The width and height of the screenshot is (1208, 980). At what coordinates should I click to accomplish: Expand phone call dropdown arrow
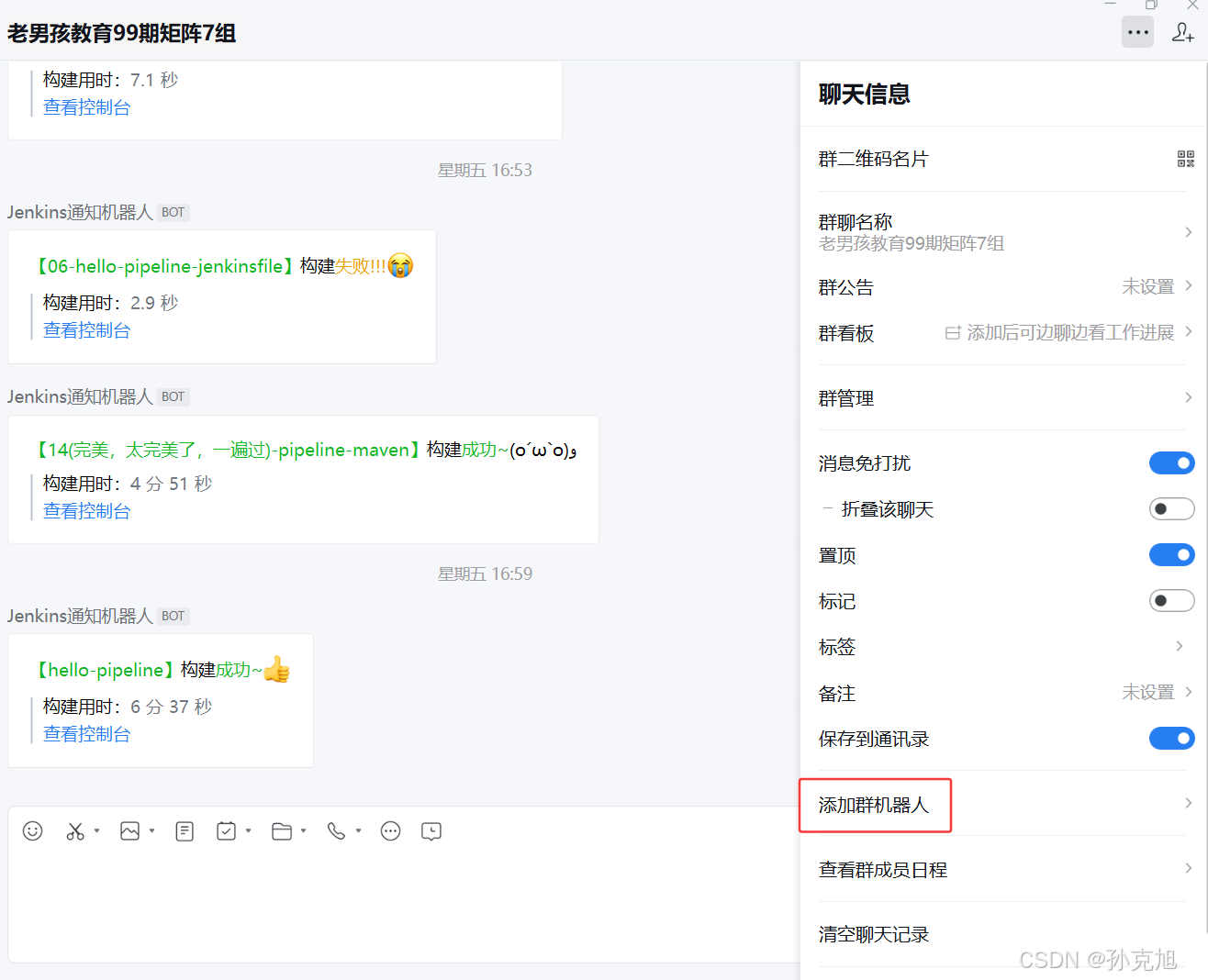[358, 831]
